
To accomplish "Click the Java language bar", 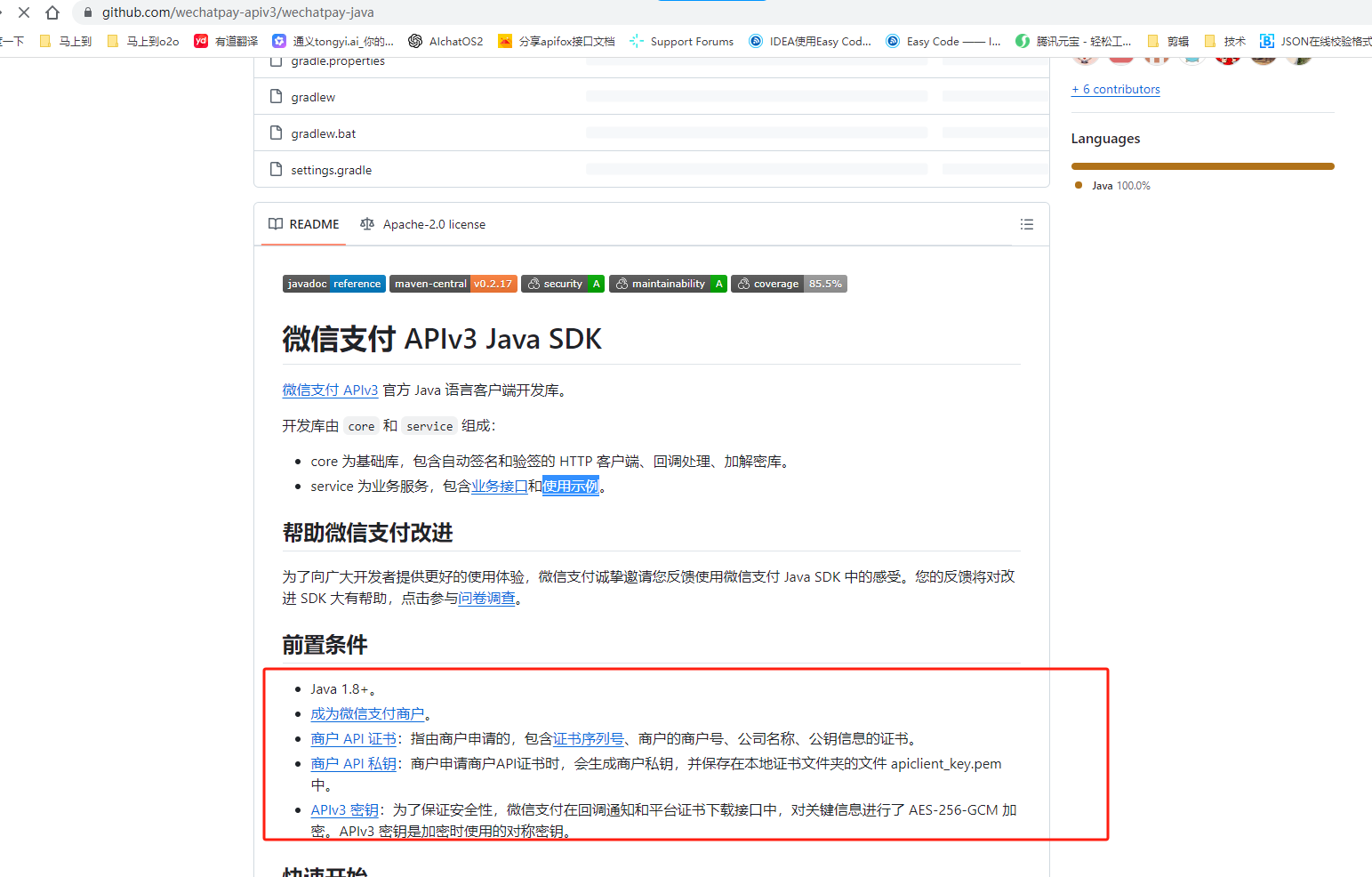I will pyautogui.click(x=1202, y=166).
